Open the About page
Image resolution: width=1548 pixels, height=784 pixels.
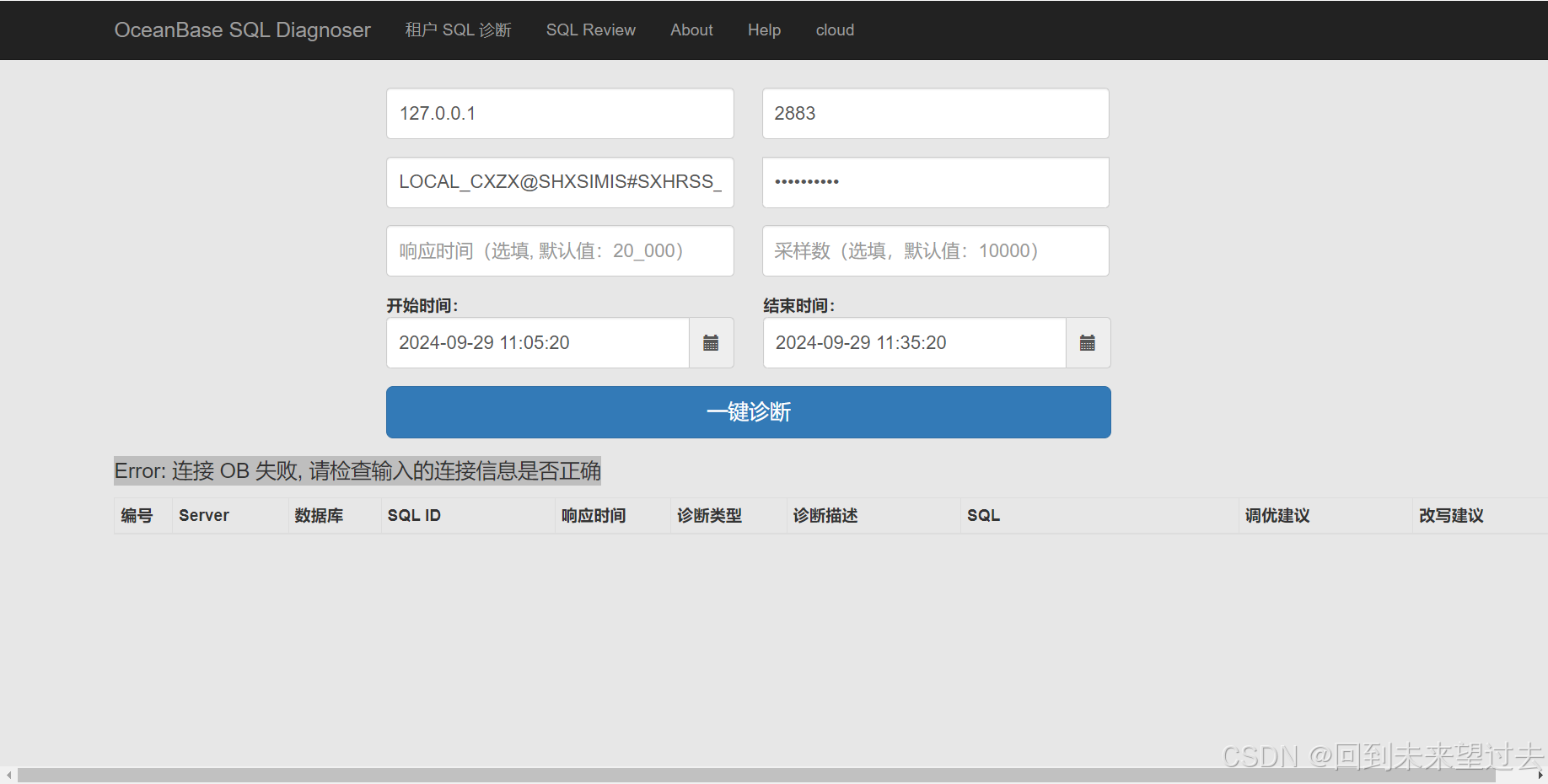point(691,30)
